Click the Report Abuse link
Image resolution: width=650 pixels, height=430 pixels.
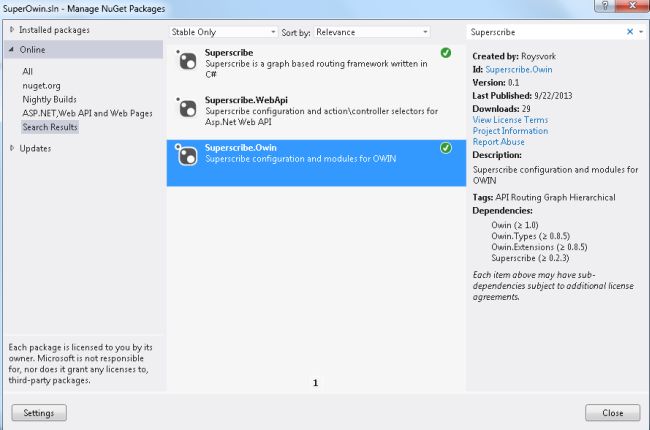click(x=498, y=142)
